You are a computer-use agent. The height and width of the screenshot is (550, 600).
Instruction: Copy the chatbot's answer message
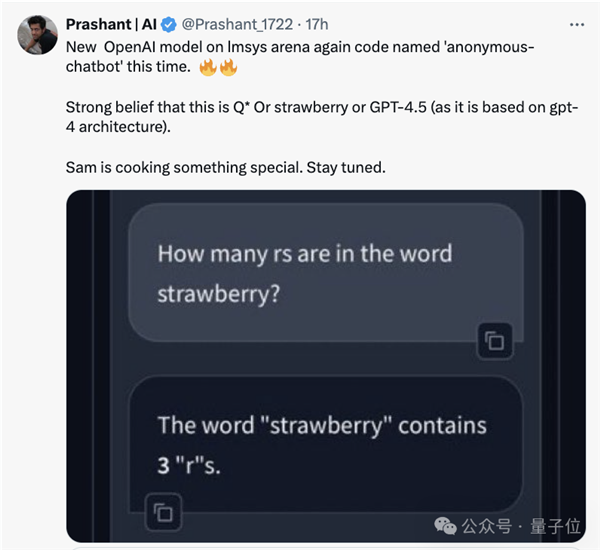(x=162, y=513)
